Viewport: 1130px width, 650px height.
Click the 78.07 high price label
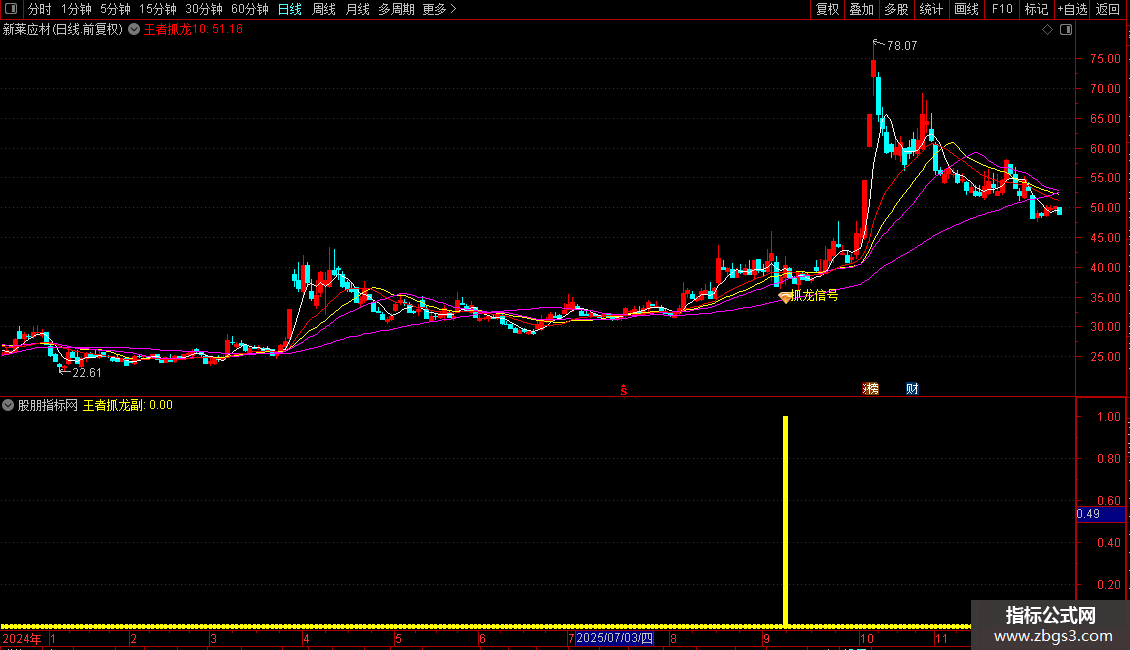[x=902, y=45]
